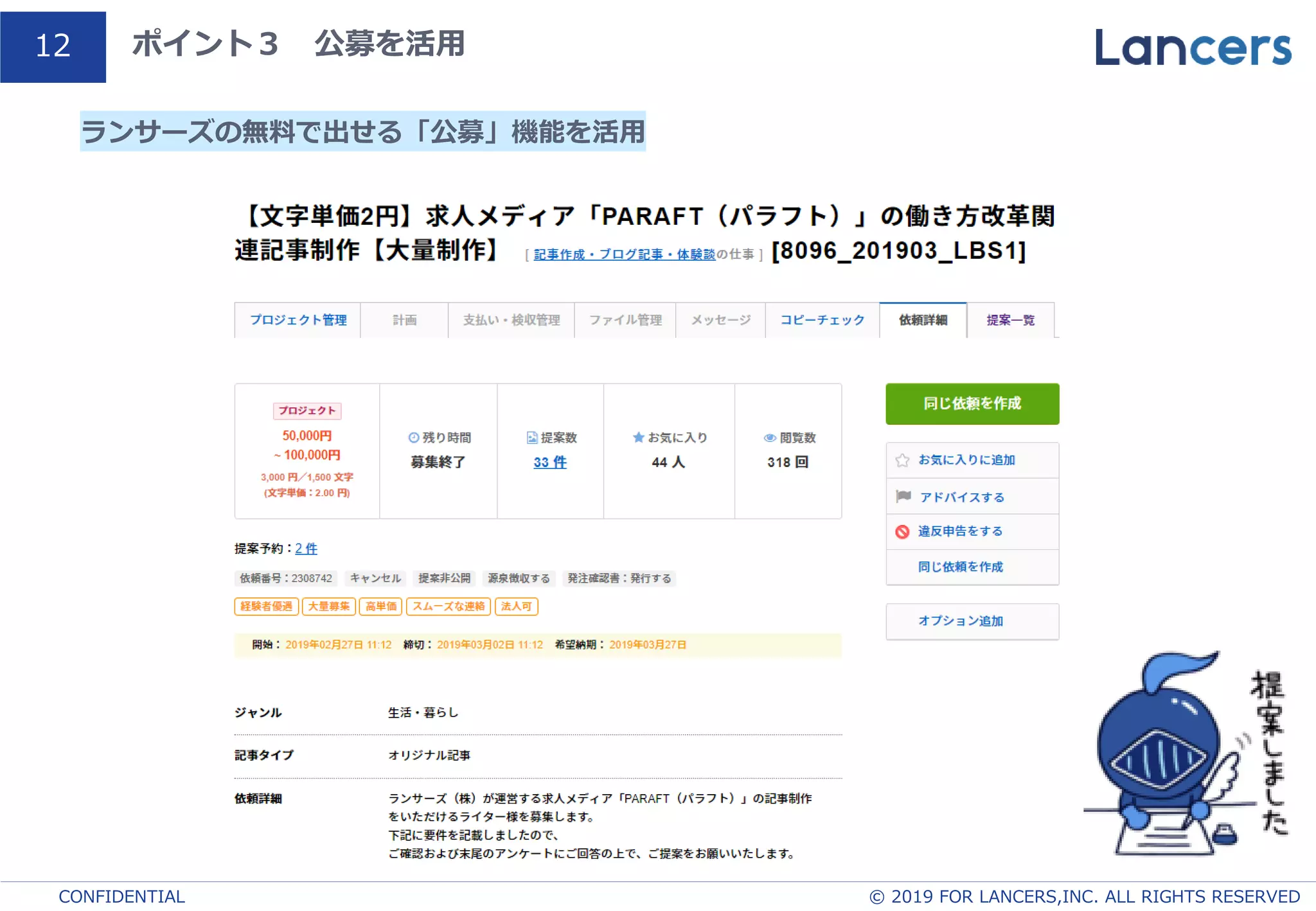This screenshot has width=1316, height=911.
Task: Click the green 同じ依頼を作成 button
Action: [x=972, y=403]
